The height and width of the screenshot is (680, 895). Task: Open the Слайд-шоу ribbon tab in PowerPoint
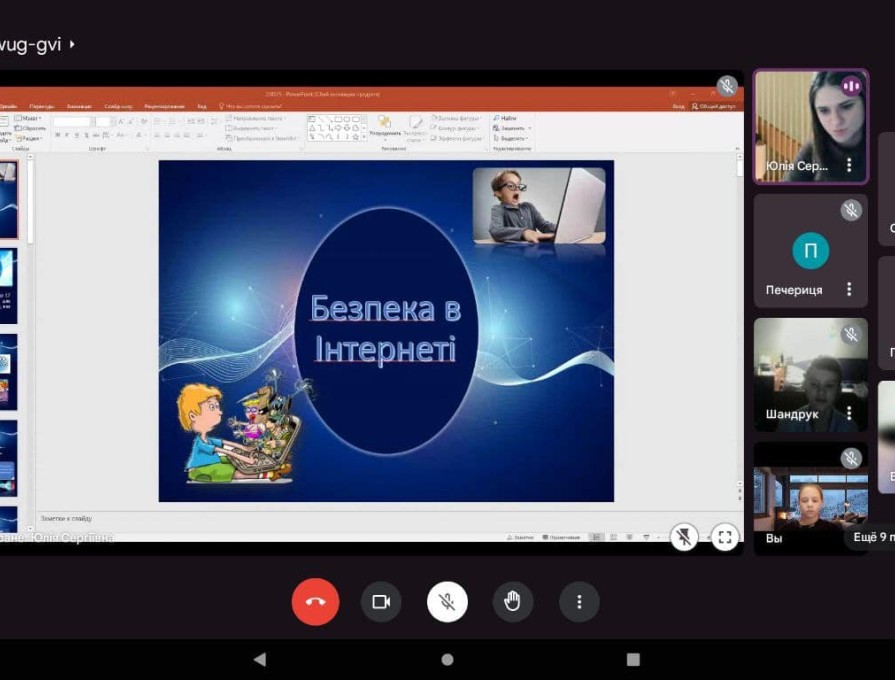click(118, 106)
